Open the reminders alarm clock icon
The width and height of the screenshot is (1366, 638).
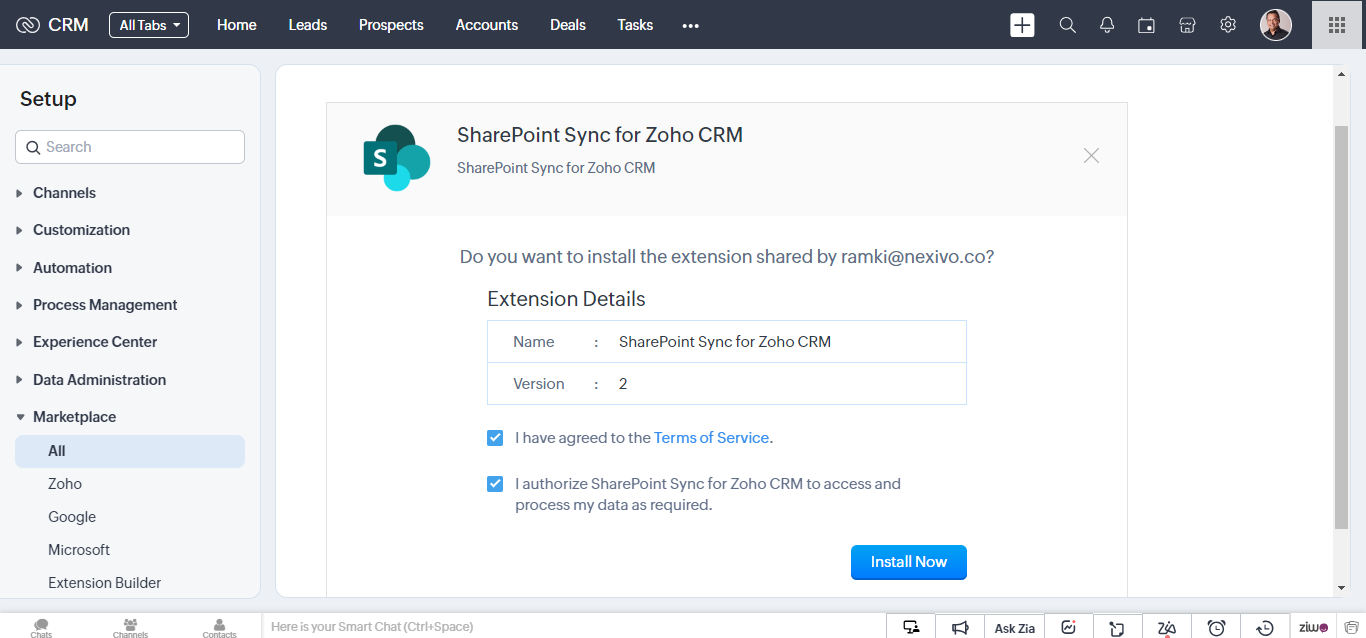tap(1216, 627)
